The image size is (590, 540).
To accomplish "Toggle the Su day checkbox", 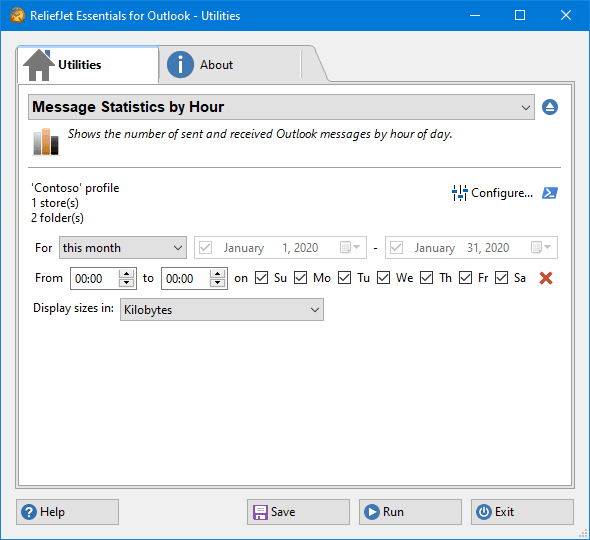I will click(262, 278).
